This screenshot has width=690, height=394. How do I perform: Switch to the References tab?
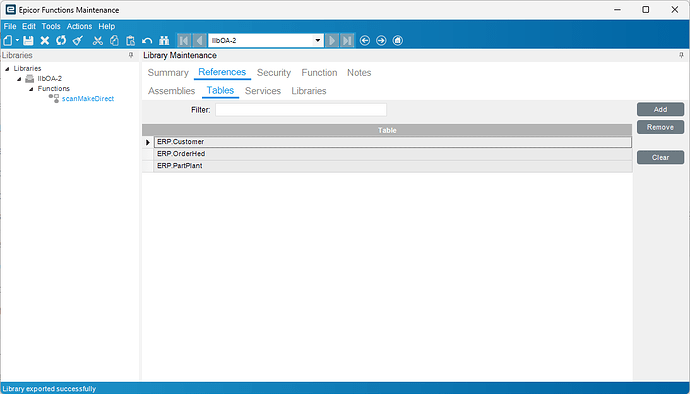(x=222, y=72)
